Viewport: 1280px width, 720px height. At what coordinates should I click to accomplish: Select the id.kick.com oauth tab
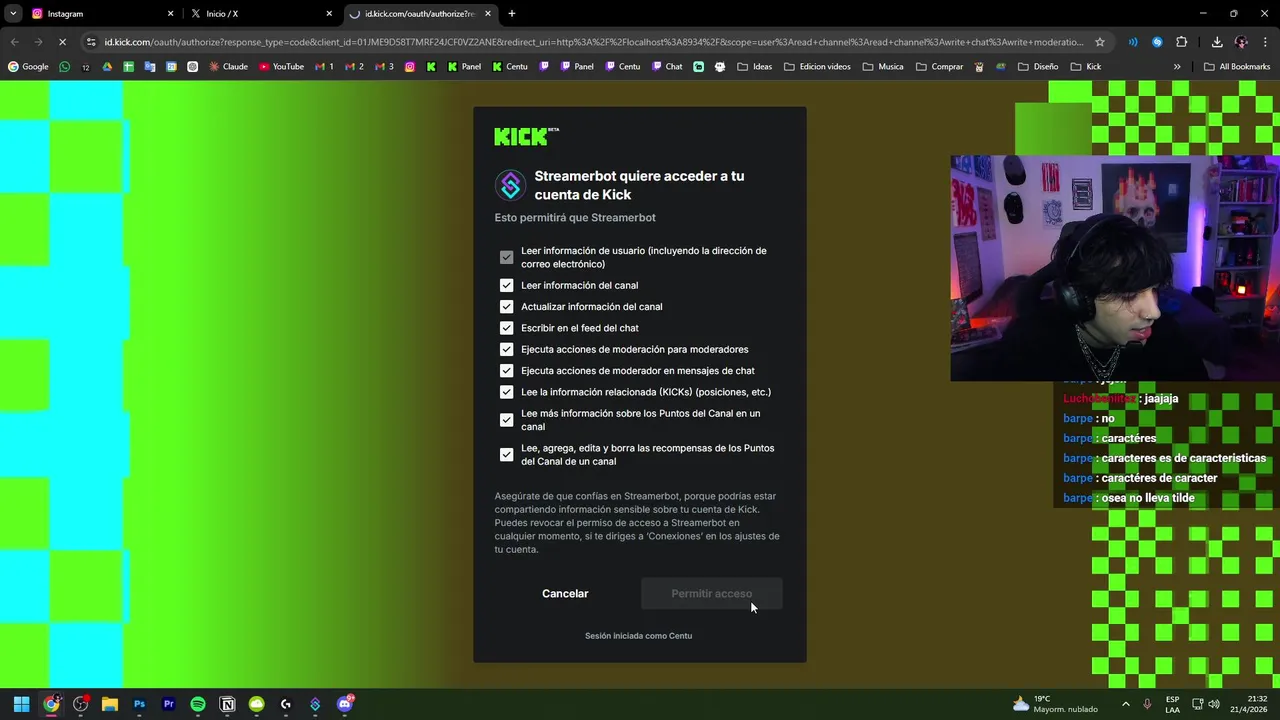click(420, 14)
